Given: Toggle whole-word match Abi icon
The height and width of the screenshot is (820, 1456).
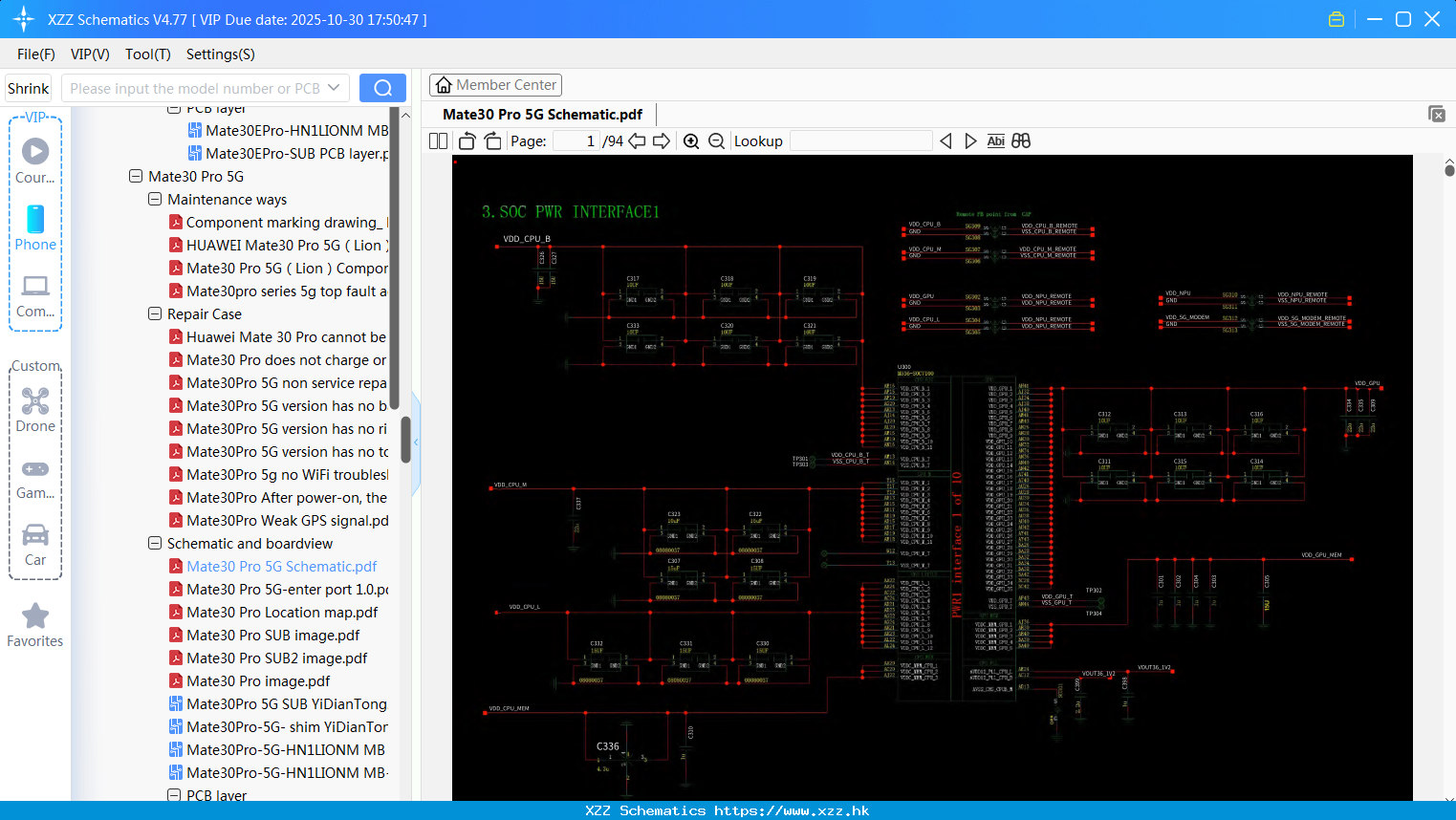Looking at the screenshot, I should (x=995, y=141).
